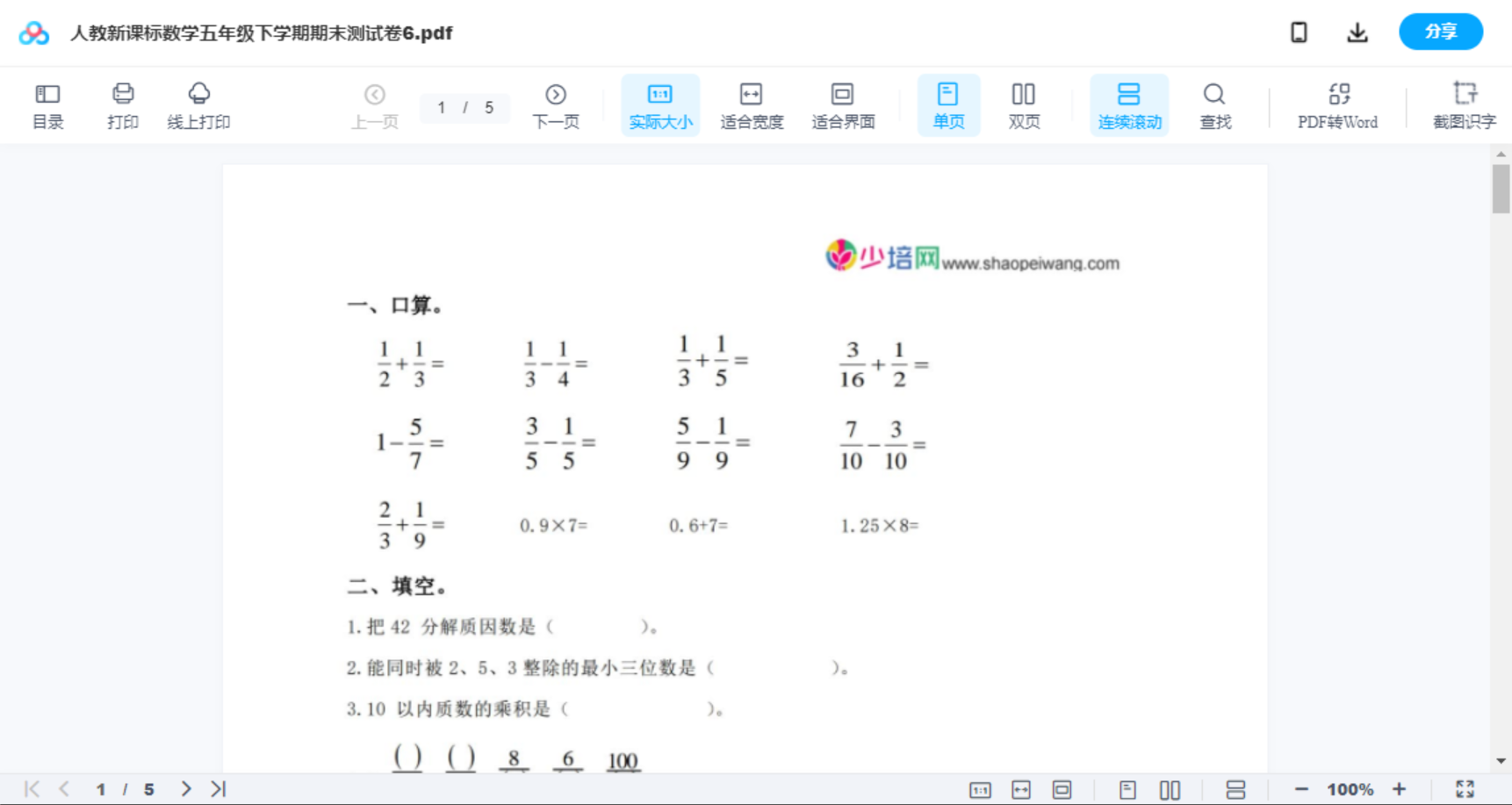This screenshot has height=805, width=1512.
Task: Switch to 双页 two-page view
Action: (x=1023, y=104)
